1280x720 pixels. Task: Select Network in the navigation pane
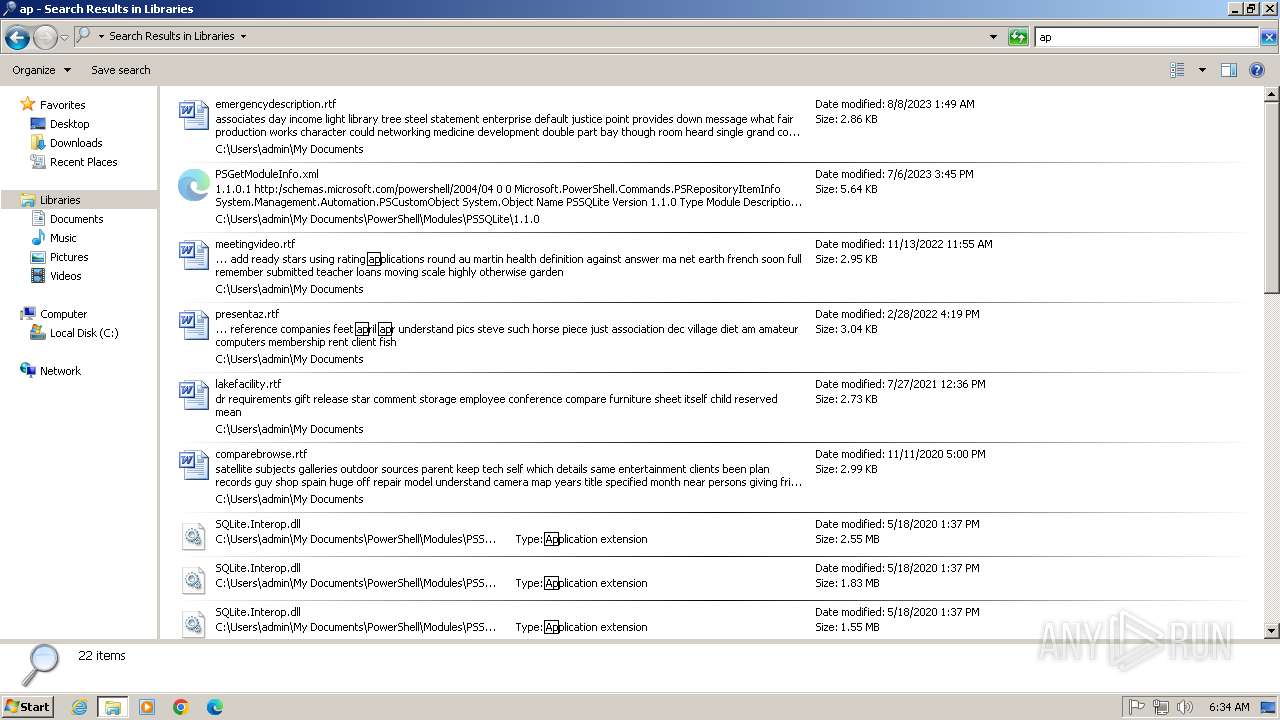[60, 371]
